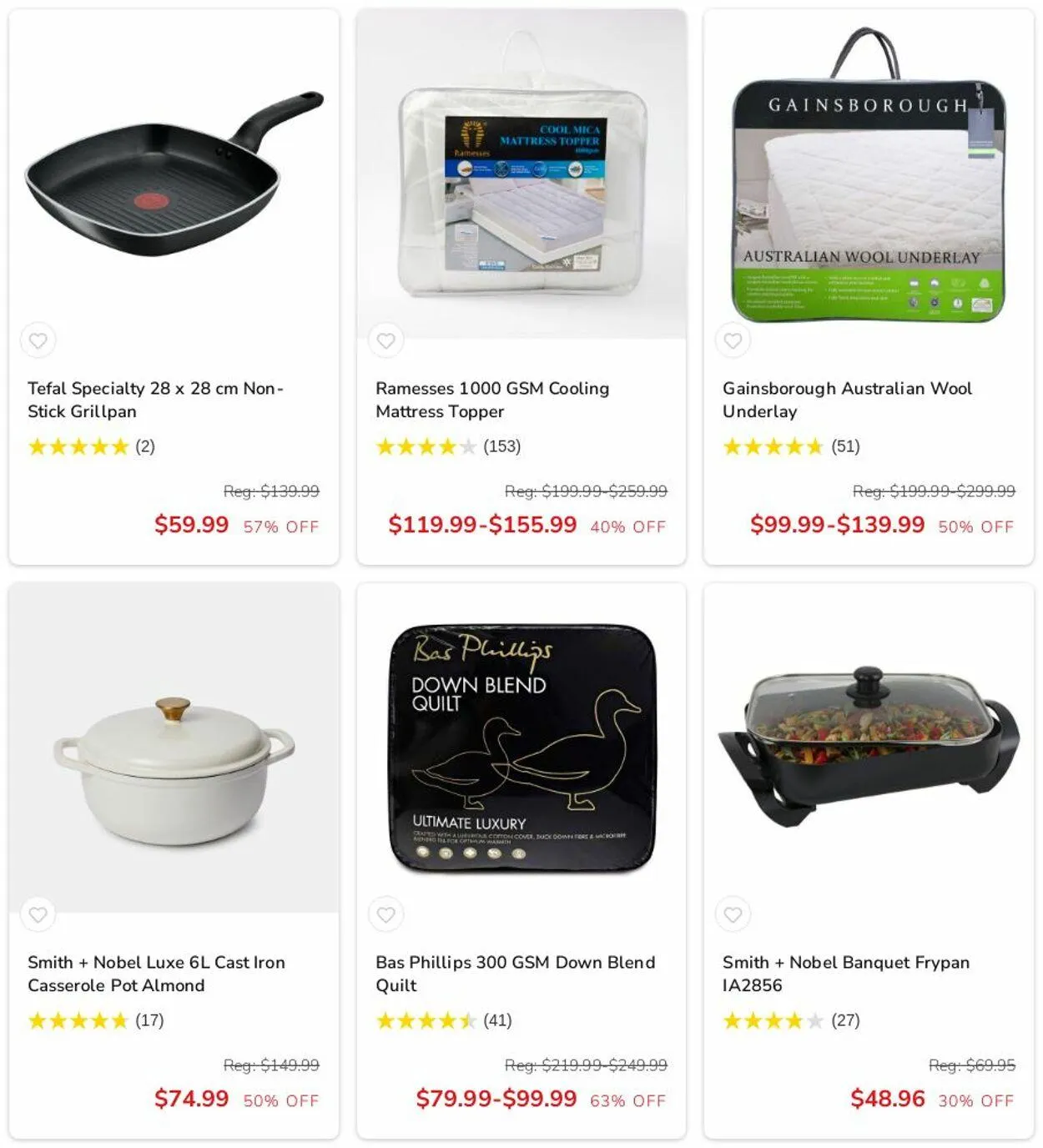
Task: Open Bas Phillips 300 GSM Down Blend Quilt title
Action: point(515,974)
